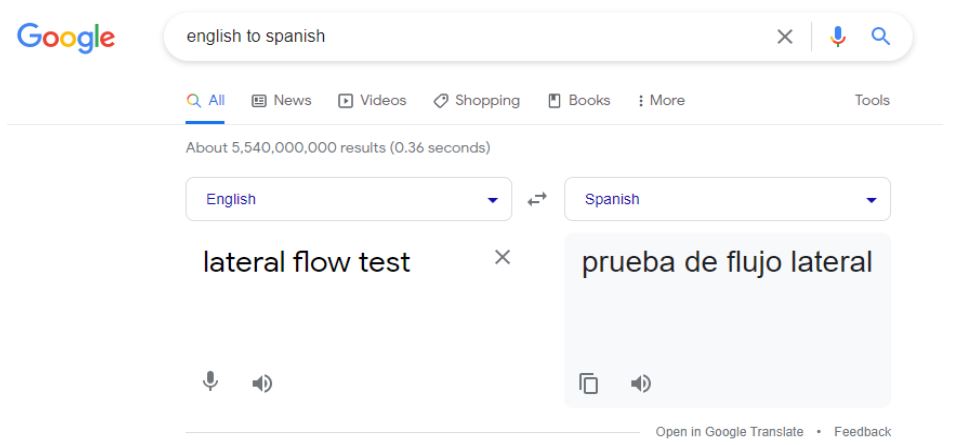The width and height of the screenshot is (956, 445).
Task: Click the Feedback link
Action: 863,432
